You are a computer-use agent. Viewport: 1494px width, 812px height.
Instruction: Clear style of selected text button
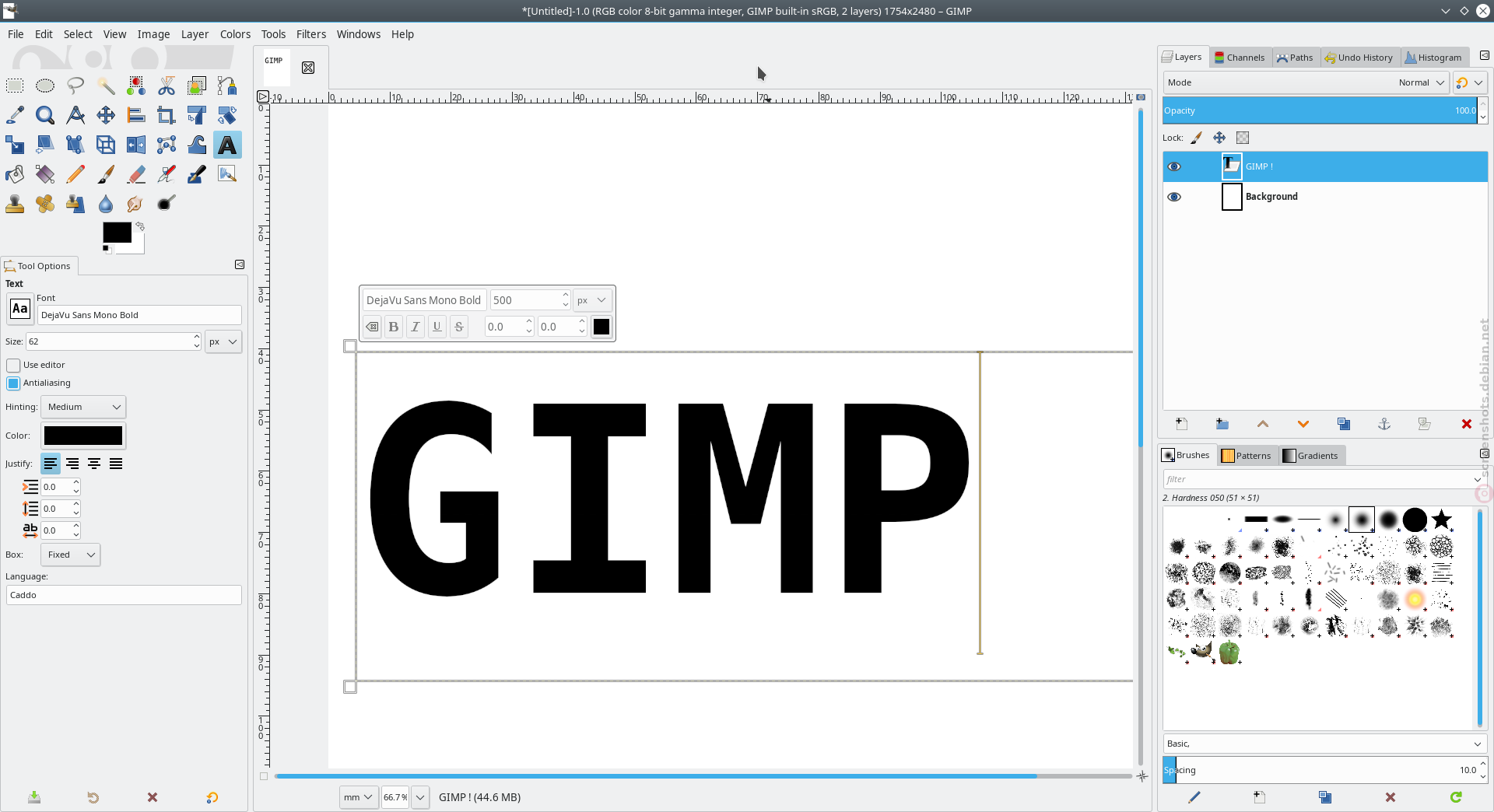click(373, 327)
